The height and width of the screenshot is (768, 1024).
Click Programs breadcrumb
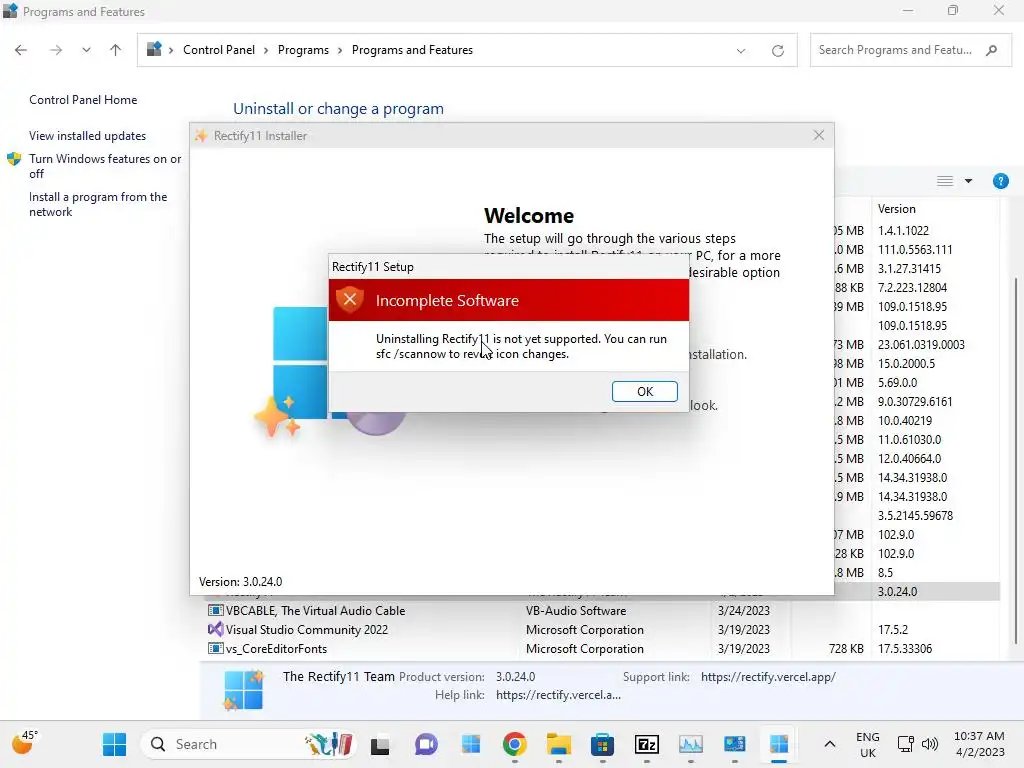coord(303,50)
